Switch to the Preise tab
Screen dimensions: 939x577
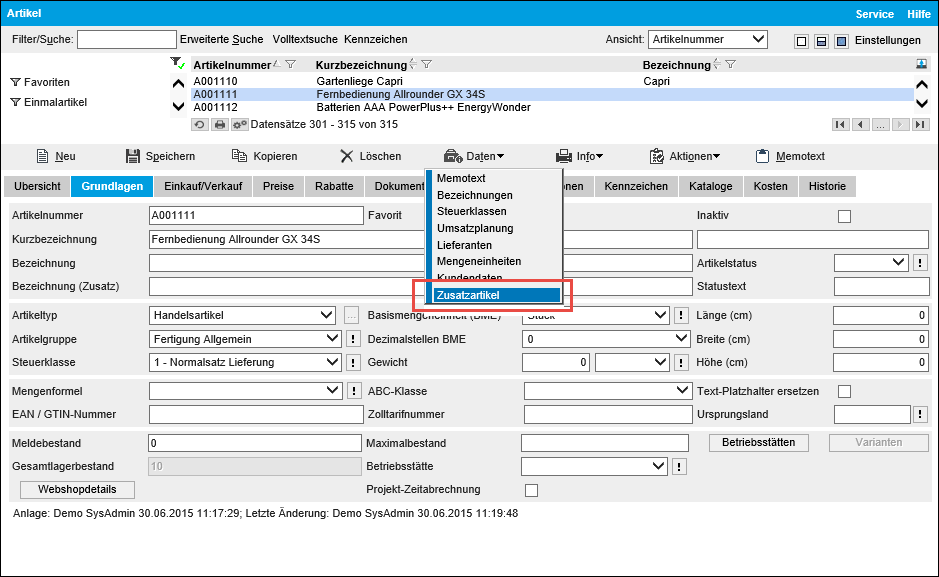pos(278,186)
